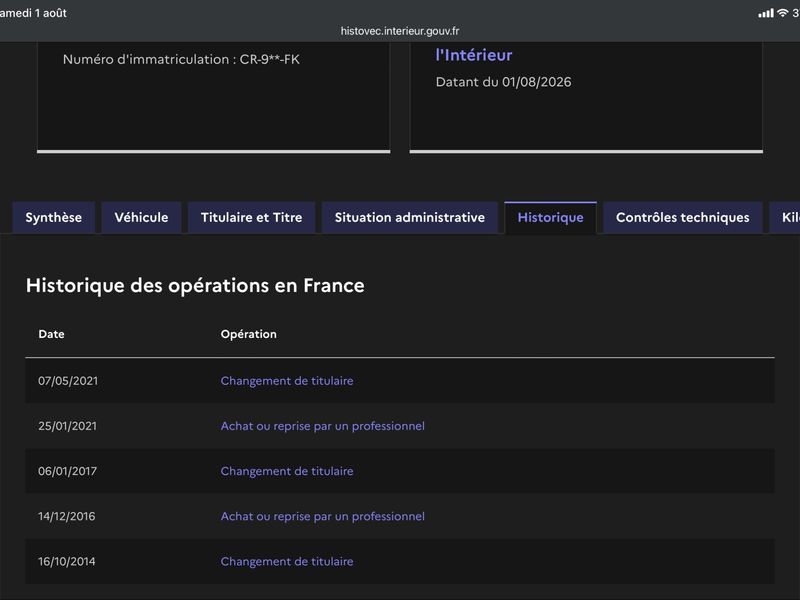This screenshot has width=800, height=600.
Task: Open the Synthèse tab
Action: [54, 217]
